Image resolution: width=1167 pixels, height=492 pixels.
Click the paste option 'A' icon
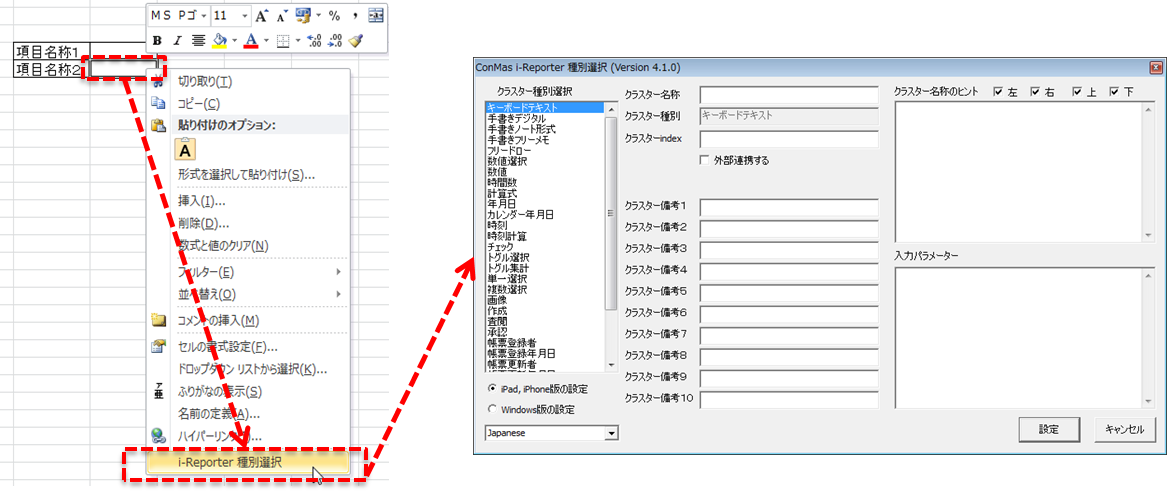pyautogui.click(x=187, y=149)
